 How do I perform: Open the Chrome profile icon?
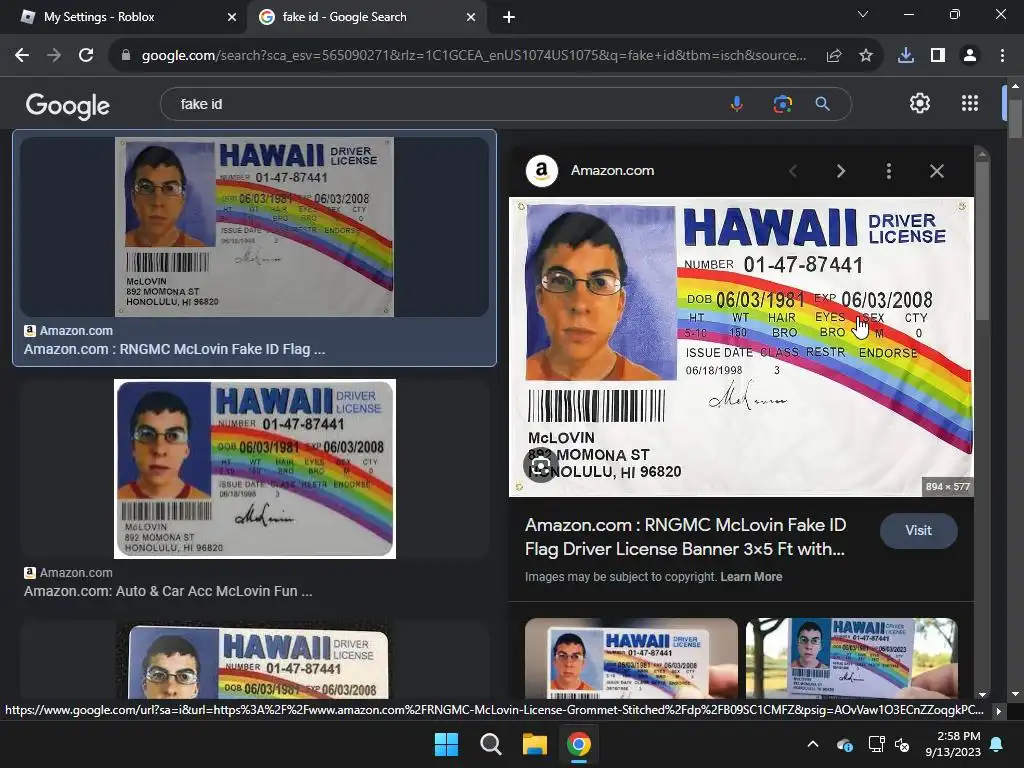(x=970, y=56)
